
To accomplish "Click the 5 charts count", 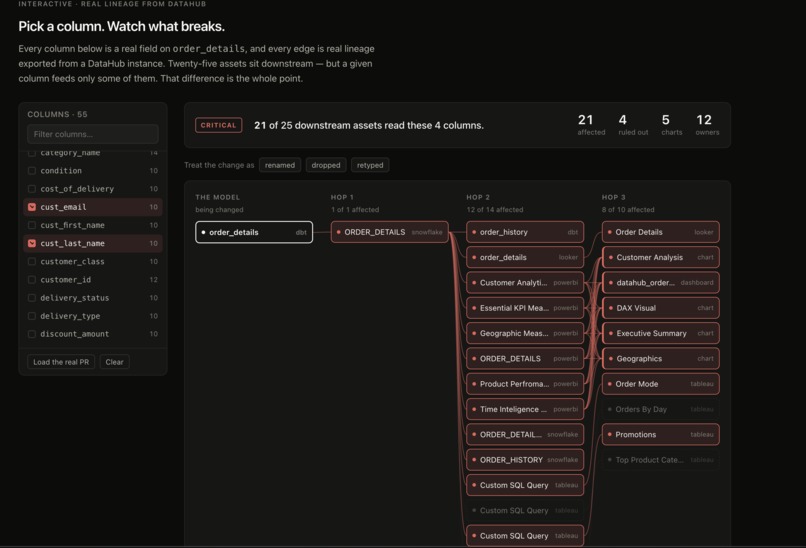I will pos(671,125).
